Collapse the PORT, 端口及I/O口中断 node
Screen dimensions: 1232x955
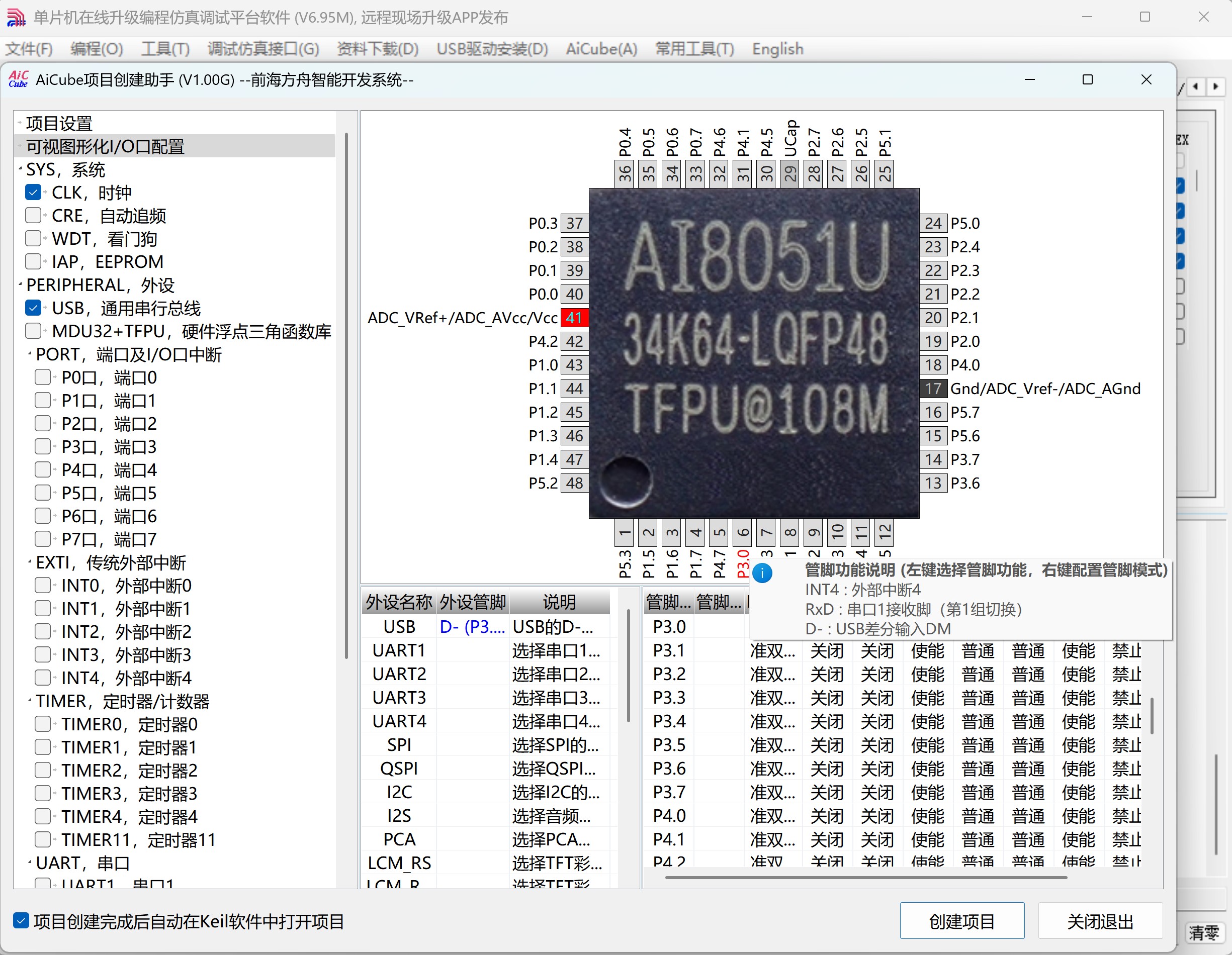[x=30, y=354]
